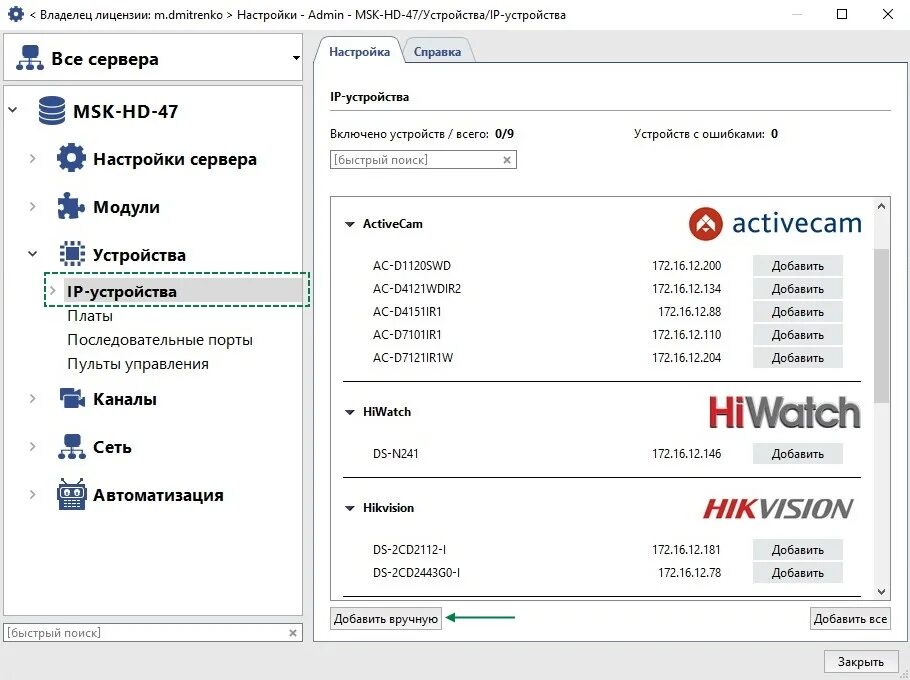Click the device list scrollbar thumb

click(881, 325)
